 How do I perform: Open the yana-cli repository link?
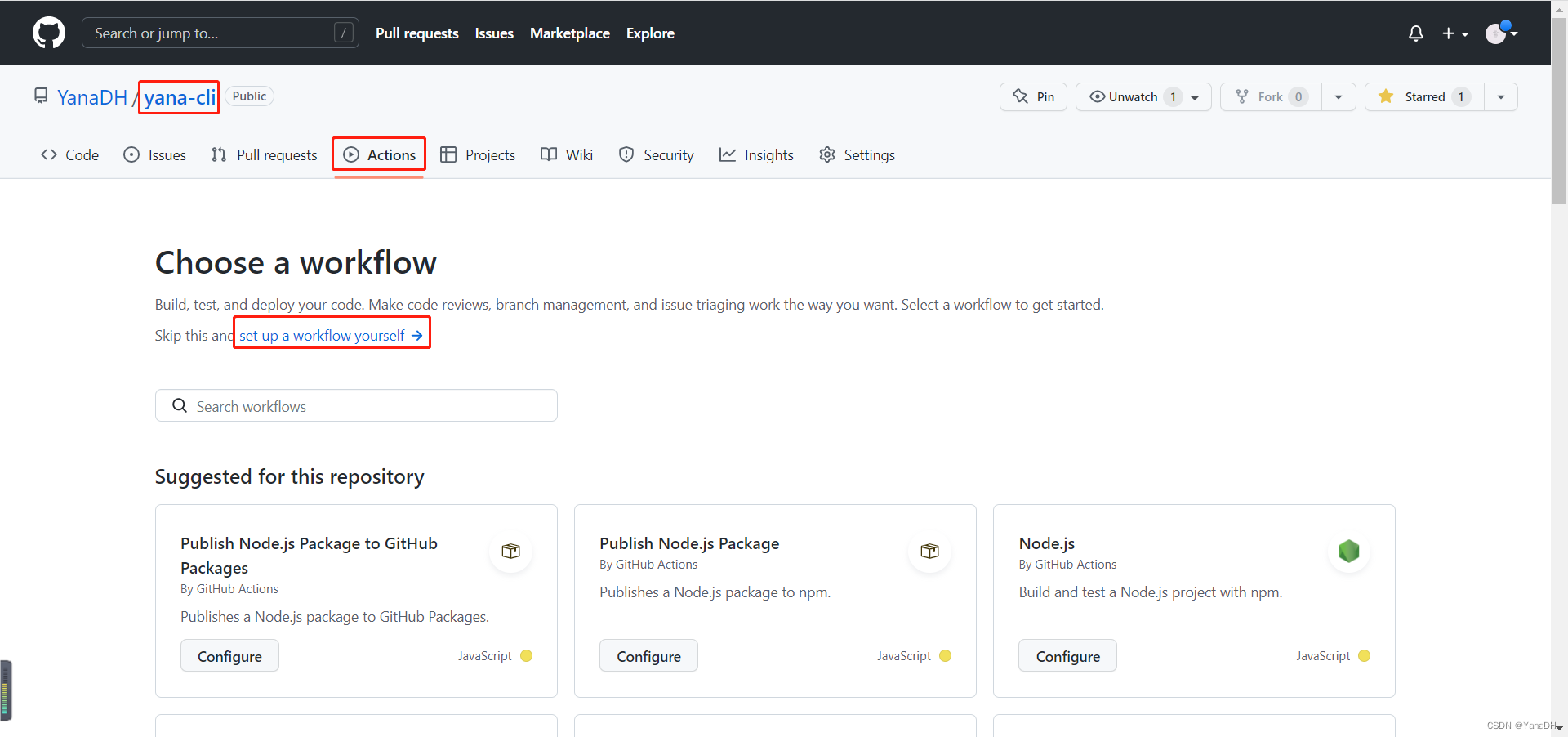tap(180, 97)
